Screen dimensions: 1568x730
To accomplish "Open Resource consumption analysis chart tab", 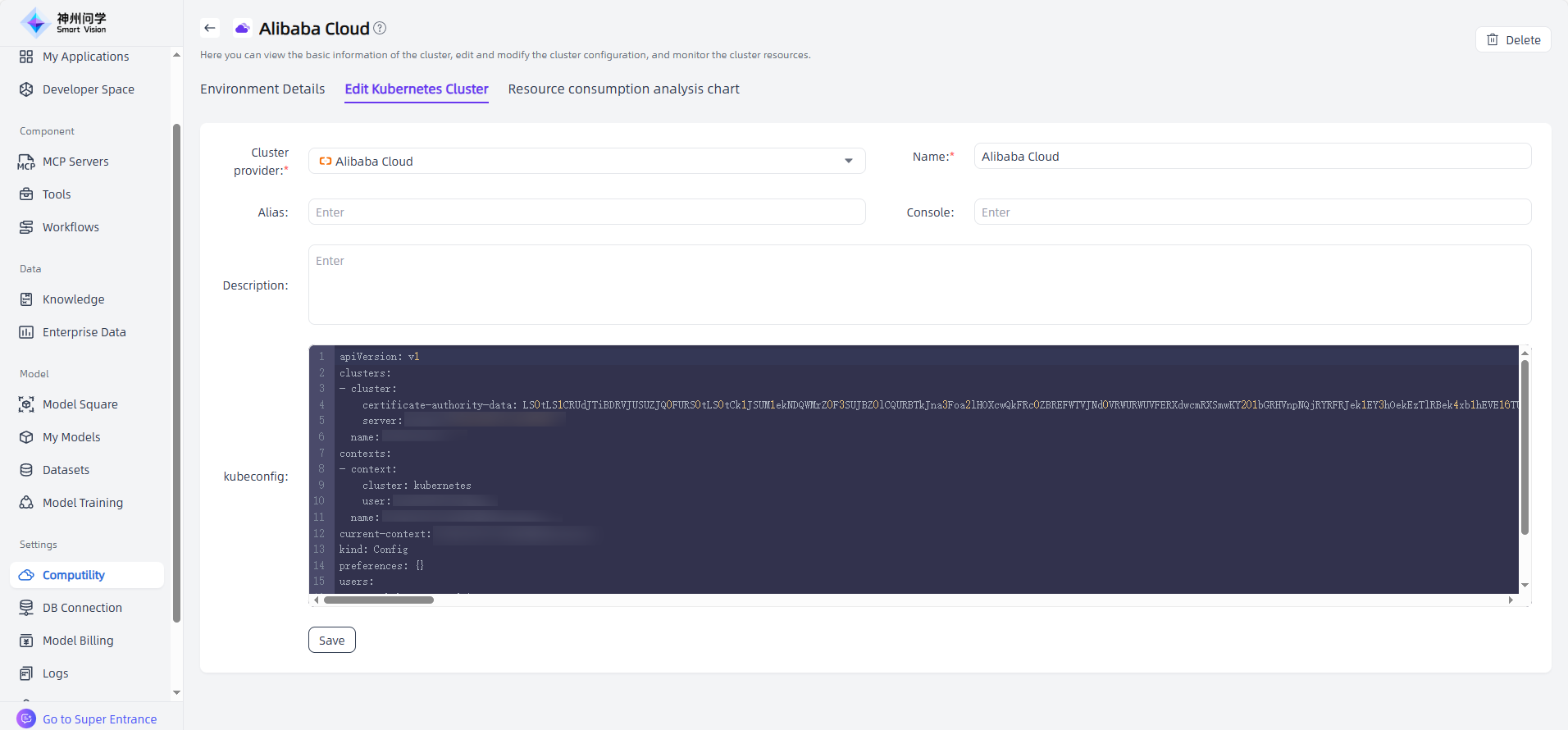I will tap(623, 89).
